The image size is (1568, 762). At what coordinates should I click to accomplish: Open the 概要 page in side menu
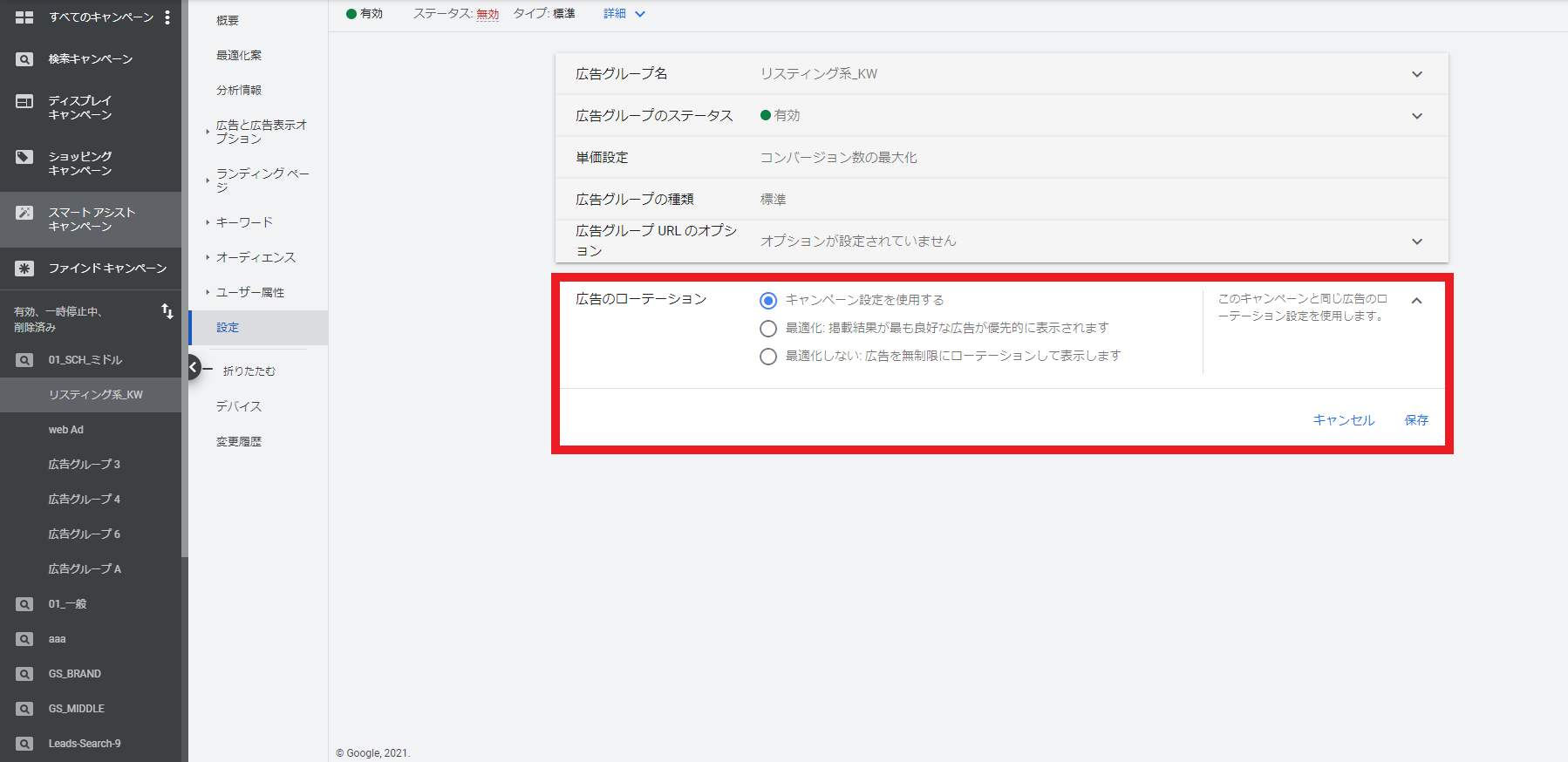(x=228, y=20)
